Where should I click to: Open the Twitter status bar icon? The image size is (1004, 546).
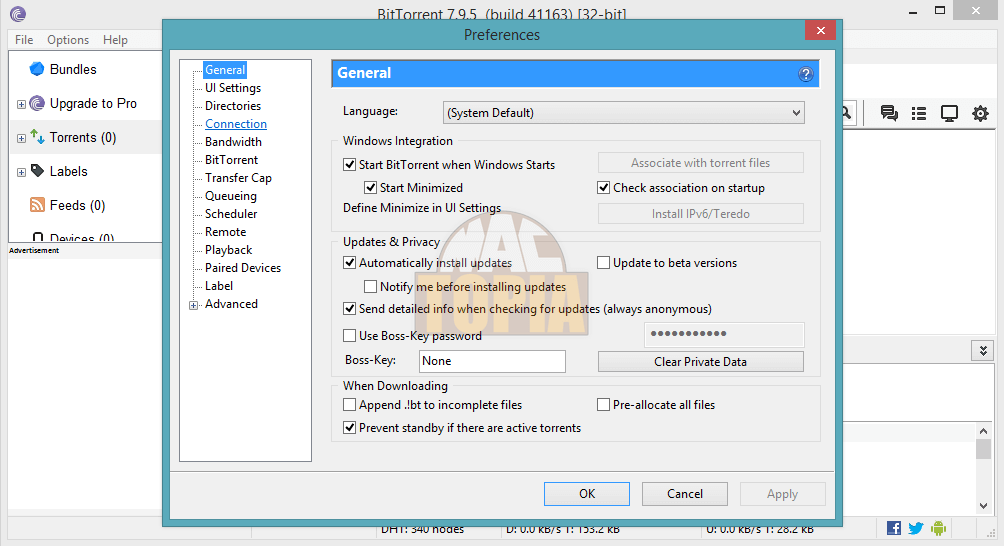(916, 528)
